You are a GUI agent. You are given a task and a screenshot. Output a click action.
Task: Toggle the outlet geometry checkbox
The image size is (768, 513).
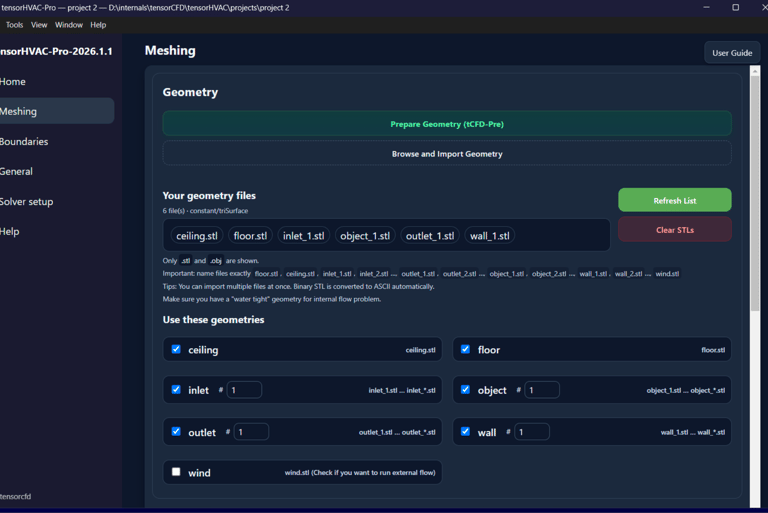point(176,432)
